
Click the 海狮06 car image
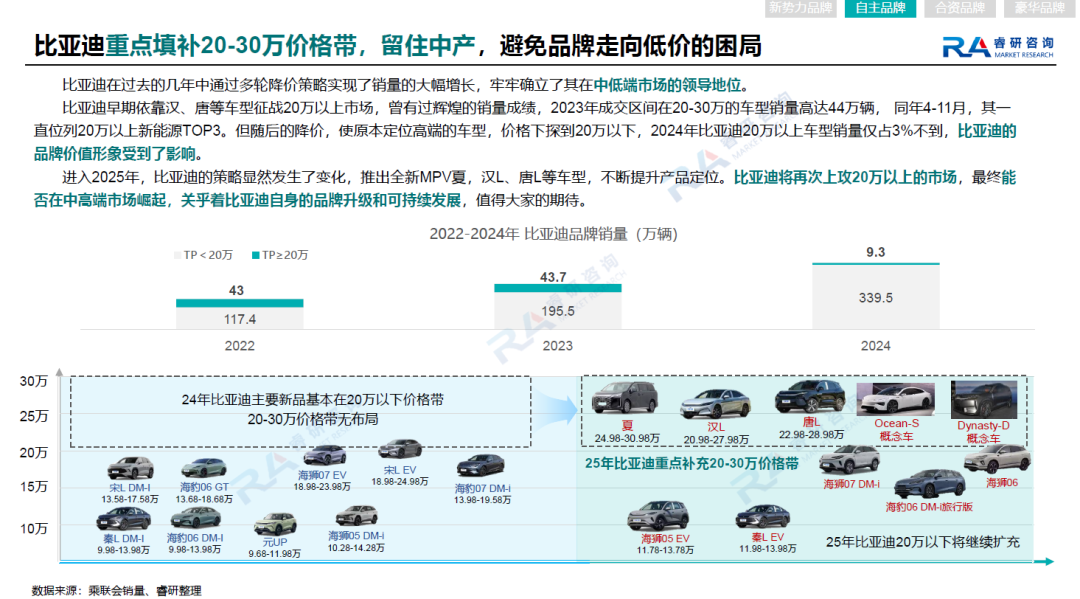997,458
